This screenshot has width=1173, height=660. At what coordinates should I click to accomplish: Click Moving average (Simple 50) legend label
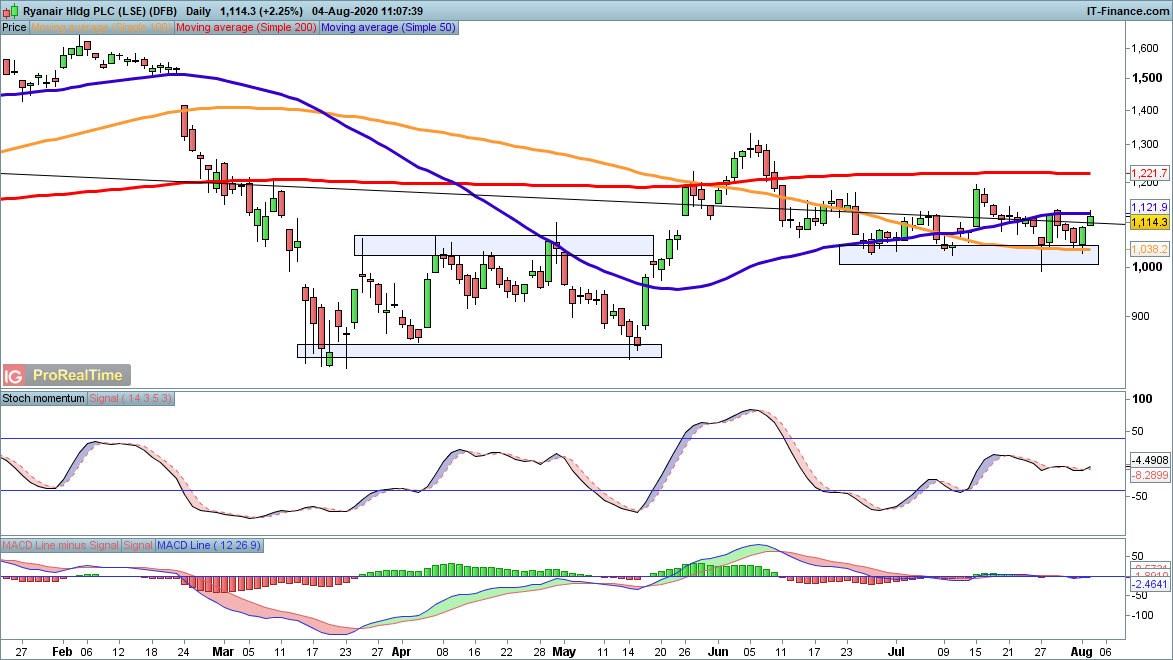coord(388,28)
